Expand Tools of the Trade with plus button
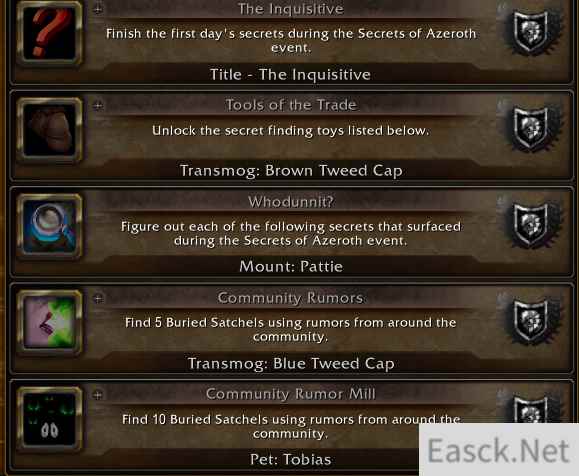 click(98, 106)
